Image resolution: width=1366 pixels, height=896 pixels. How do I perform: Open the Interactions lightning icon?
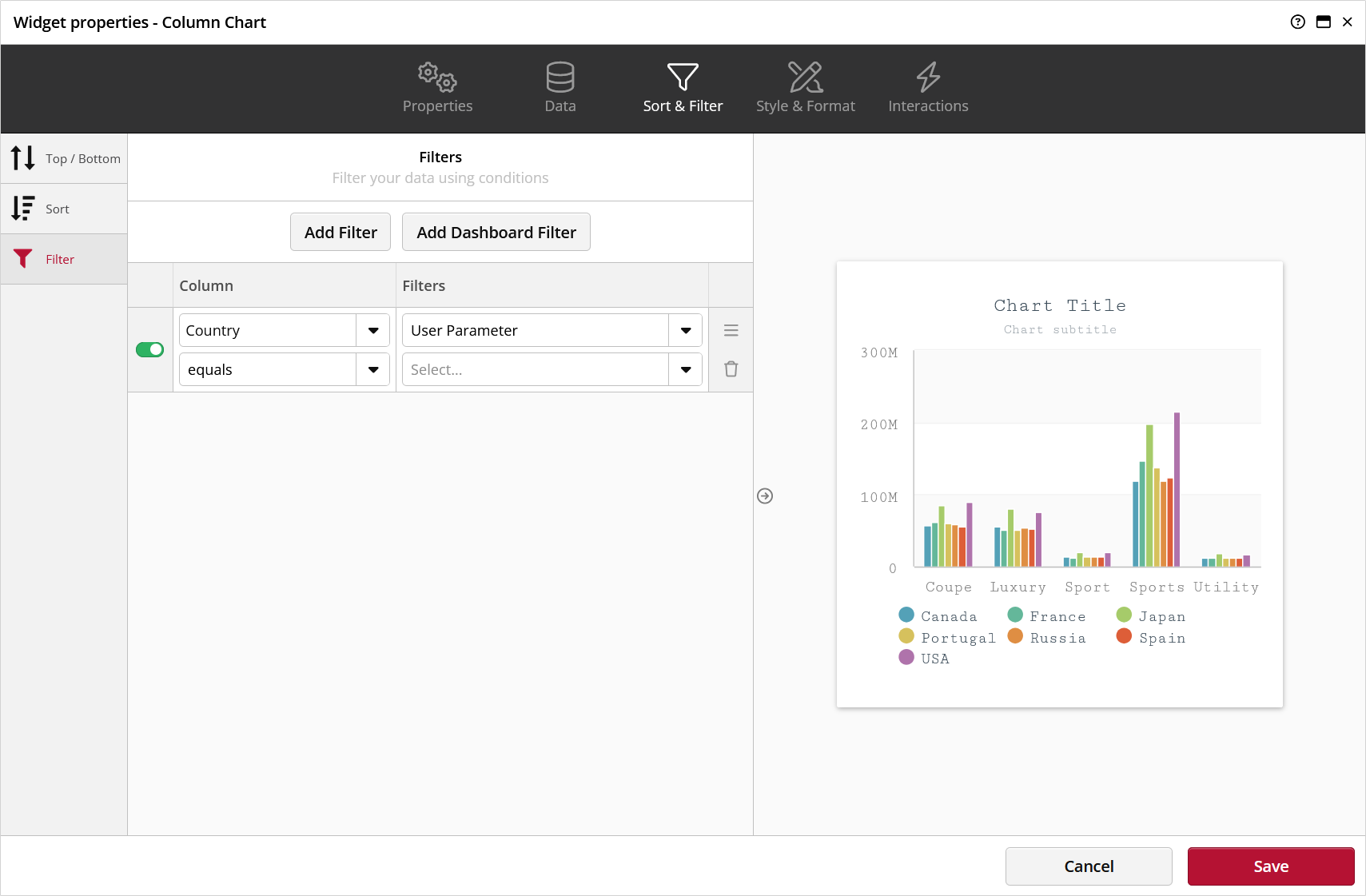pyautogui.click(x=928, y=77)
